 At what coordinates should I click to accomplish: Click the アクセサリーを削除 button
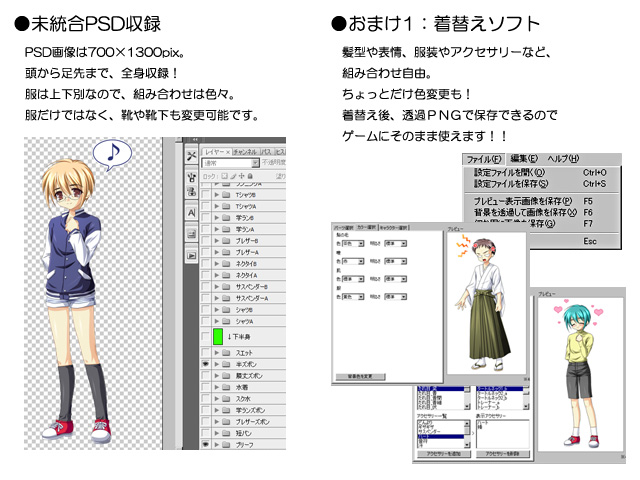pos(503,454)
